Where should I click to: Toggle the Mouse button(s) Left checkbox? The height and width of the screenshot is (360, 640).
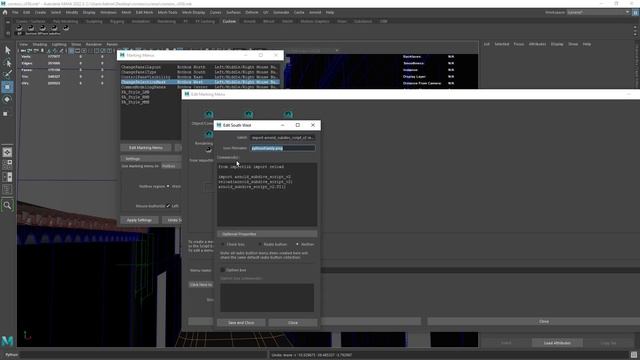(168, 206)
